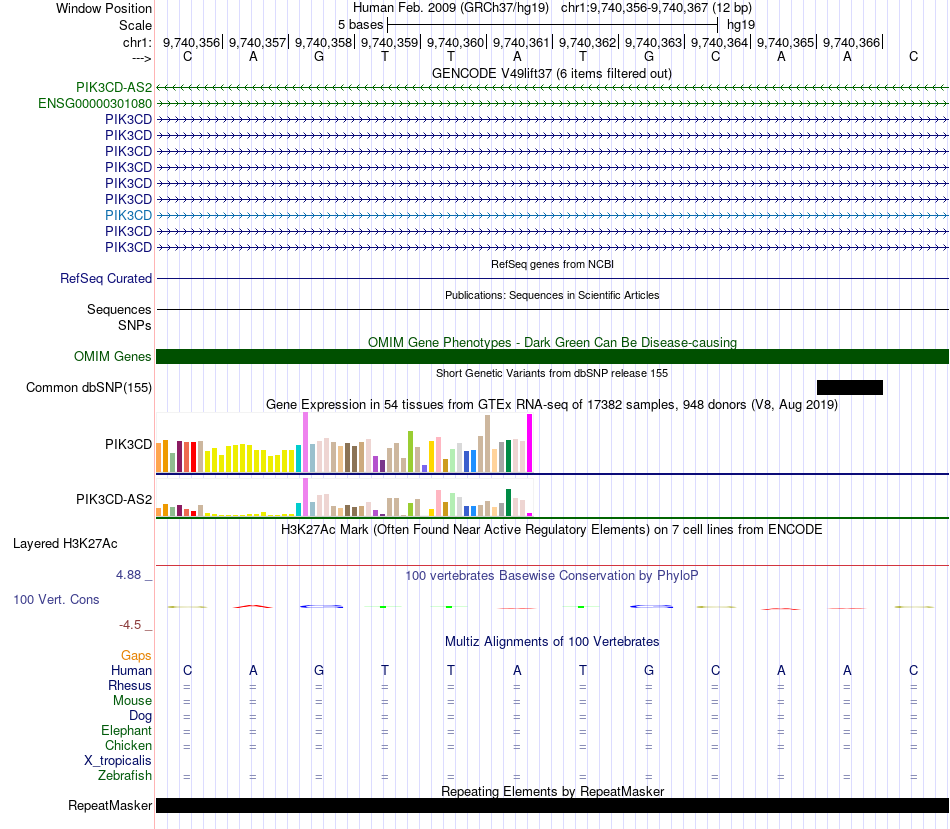Select the black dbSNP variant block
Screen dimensions: 950x829
point(849,387)
